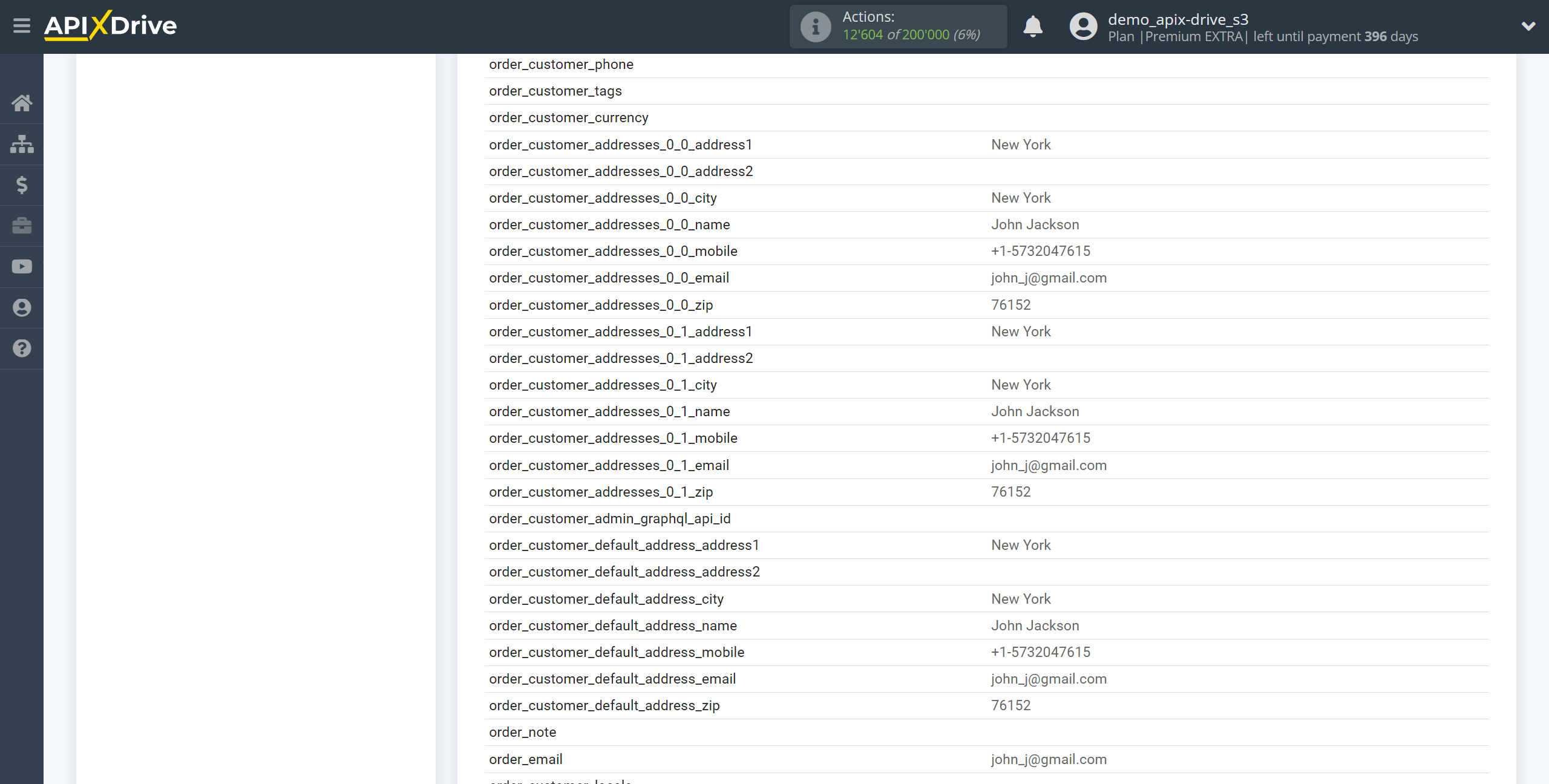
Task: Click the demo_apix-drive_s3 account name
Action: 1178,19
